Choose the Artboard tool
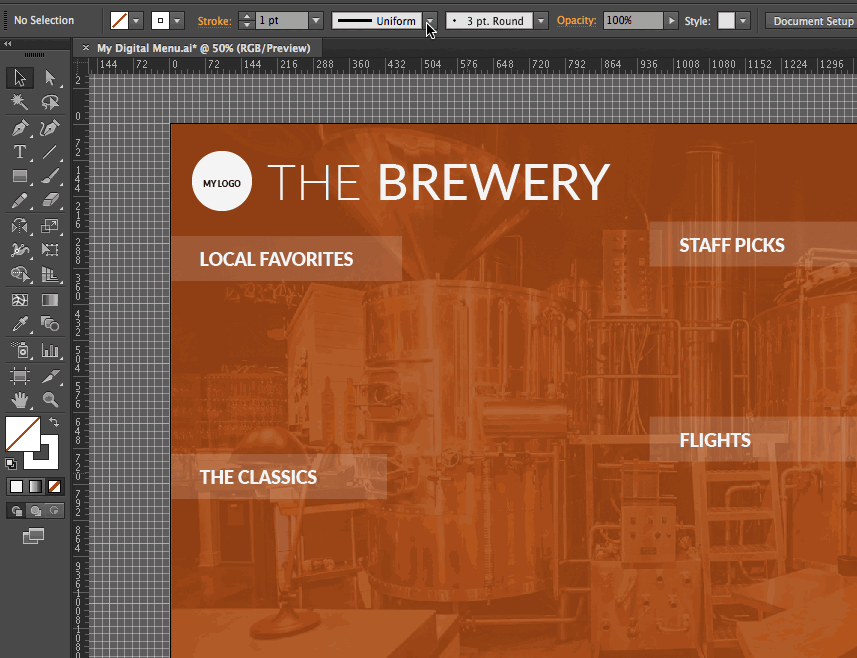The image size is (857, 658). point(20,376)
